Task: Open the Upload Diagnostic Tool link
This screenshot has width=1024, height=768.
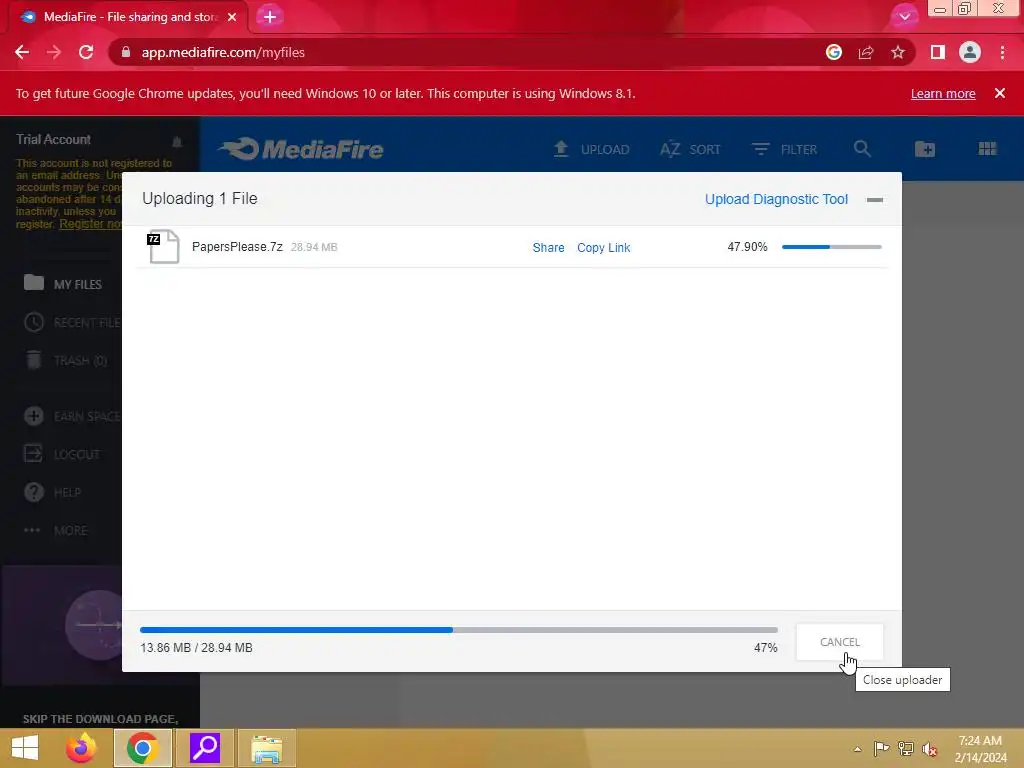Action: pos(776,199)
